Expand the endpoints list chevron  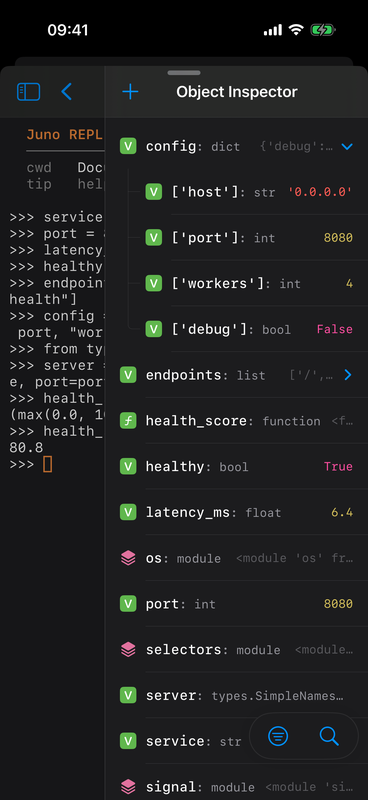click(348, 375)
